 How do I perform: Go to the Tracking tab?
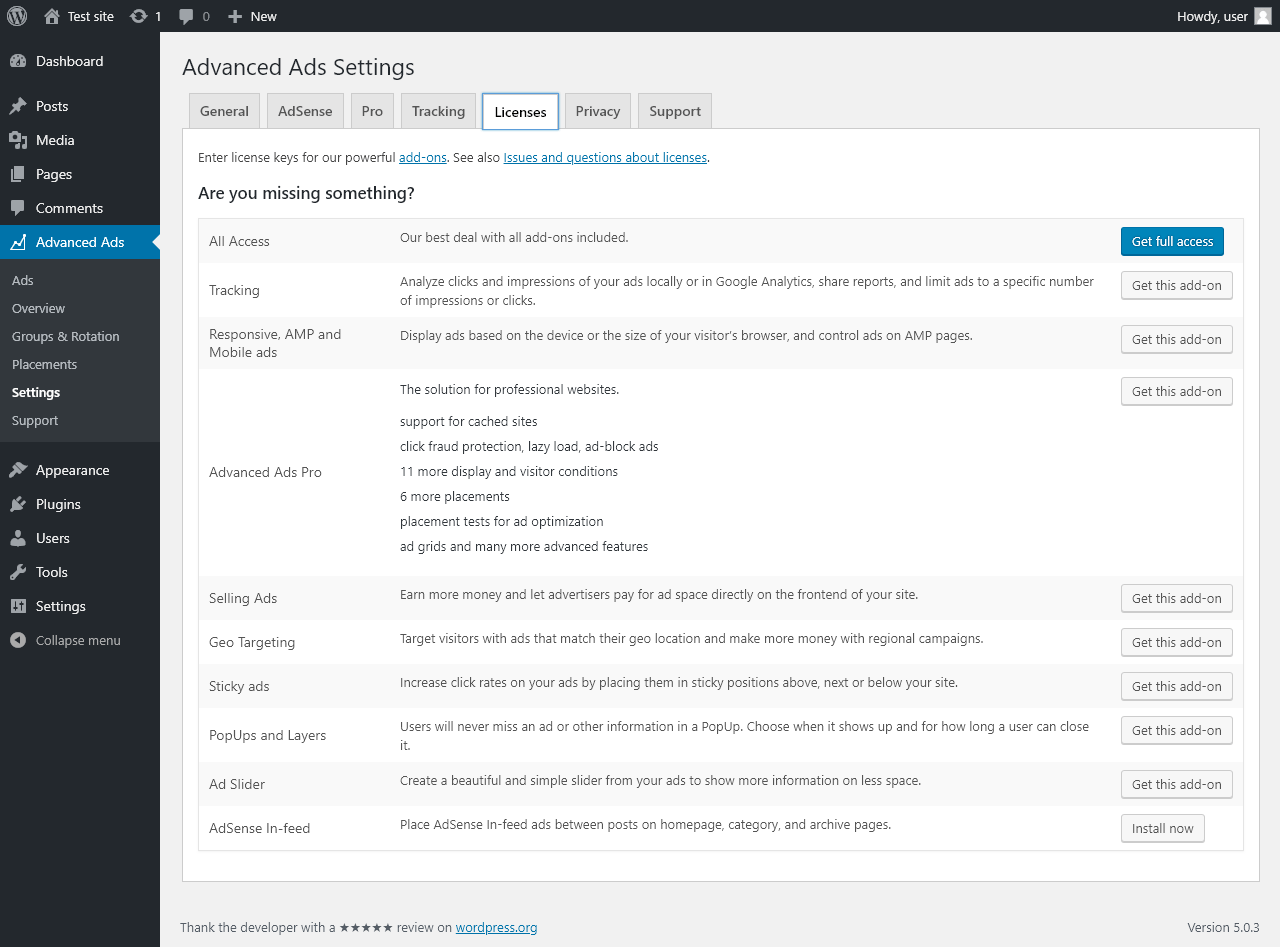point(438,111)
